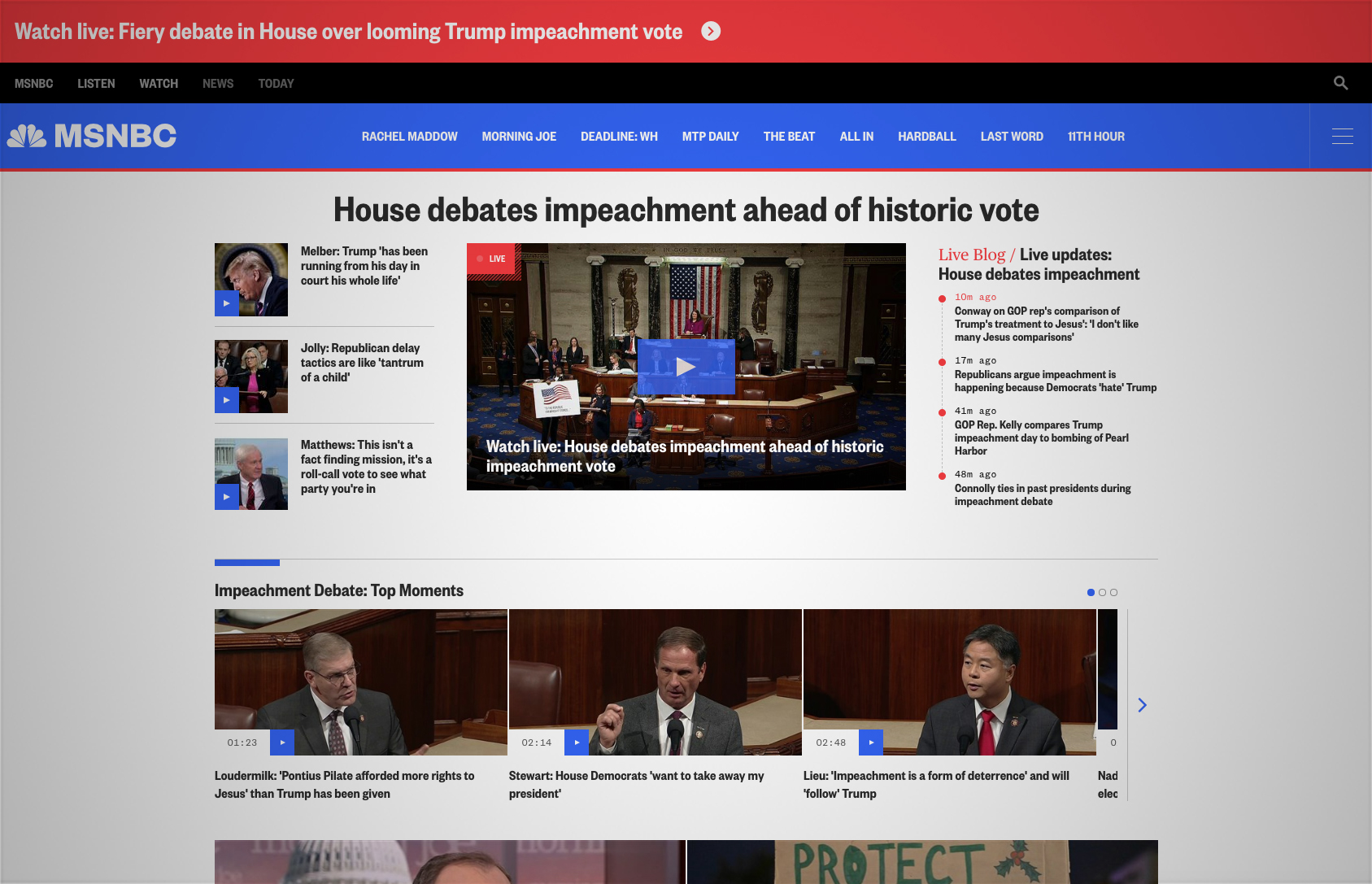Play the Melber Trump video icon
Image resolution: width=1372 pixels, height=884 pixels.
coord(227,303)
